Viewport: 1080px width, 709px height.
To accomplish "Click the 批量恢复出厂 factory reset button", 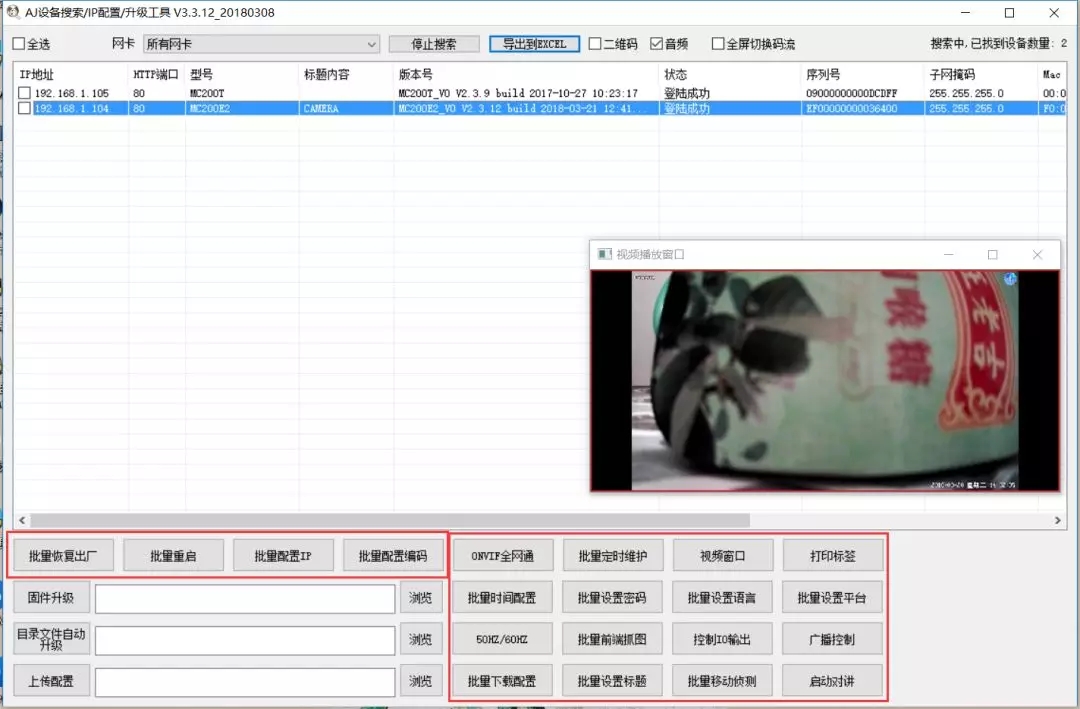I will tap(63, 556).
